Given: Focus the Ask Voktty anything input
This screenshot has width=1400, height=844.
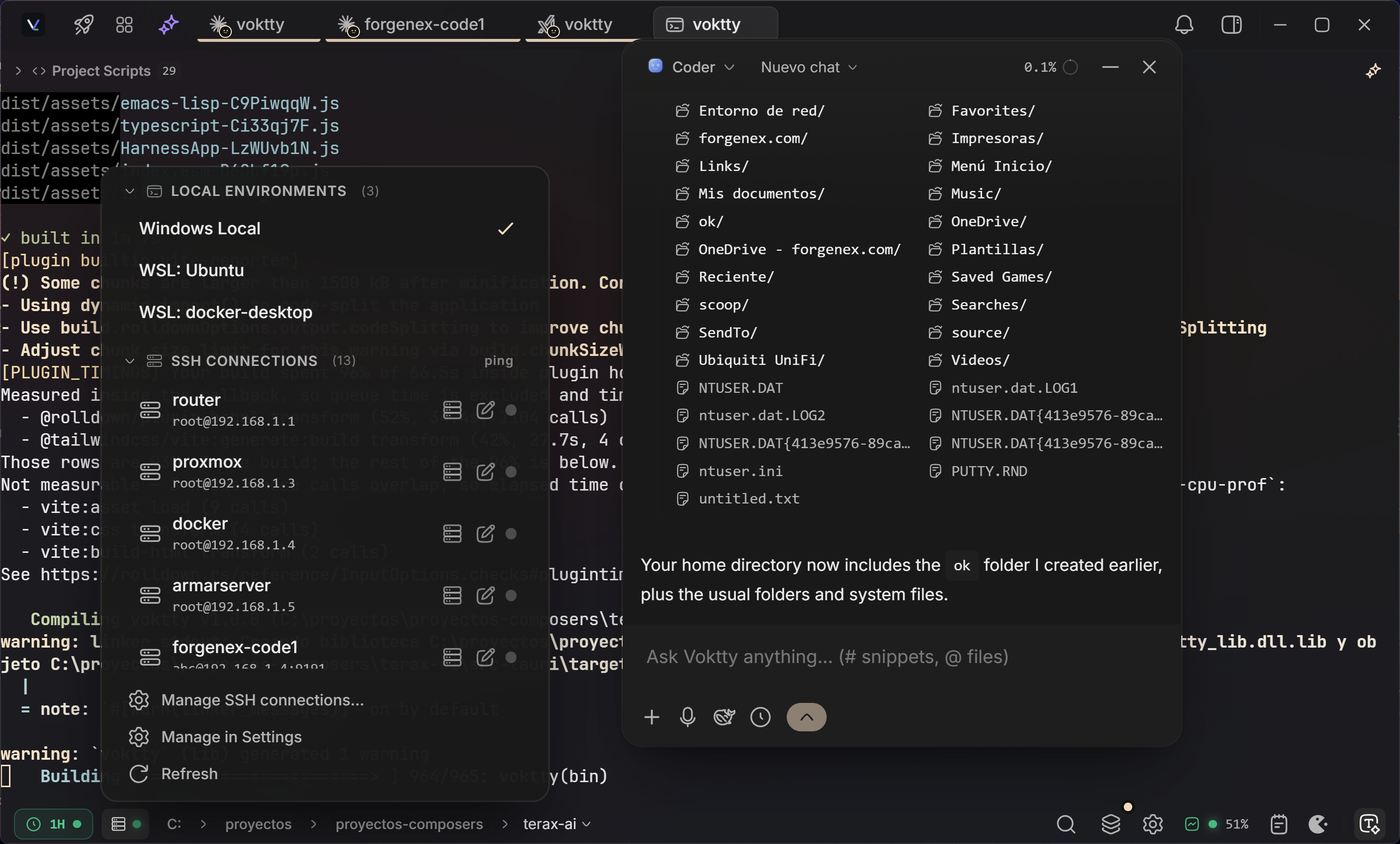Looking at the screenshot, I should coord(902,657).
